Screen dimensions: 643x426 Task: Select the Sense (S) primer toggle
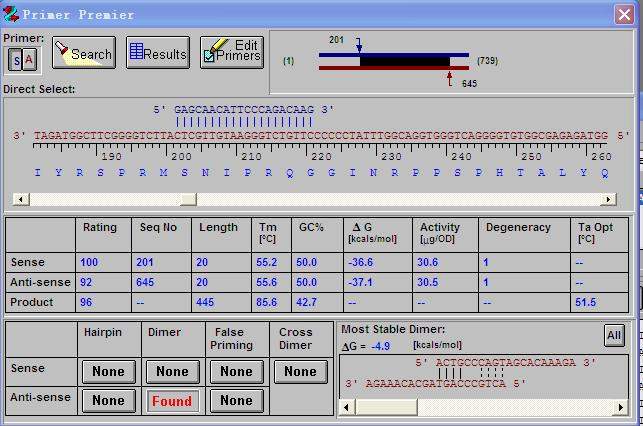(16, 60)
